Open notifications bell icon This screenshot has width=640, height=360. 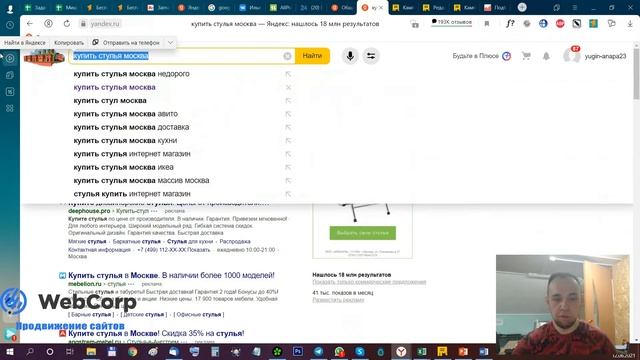click(546, 56)
